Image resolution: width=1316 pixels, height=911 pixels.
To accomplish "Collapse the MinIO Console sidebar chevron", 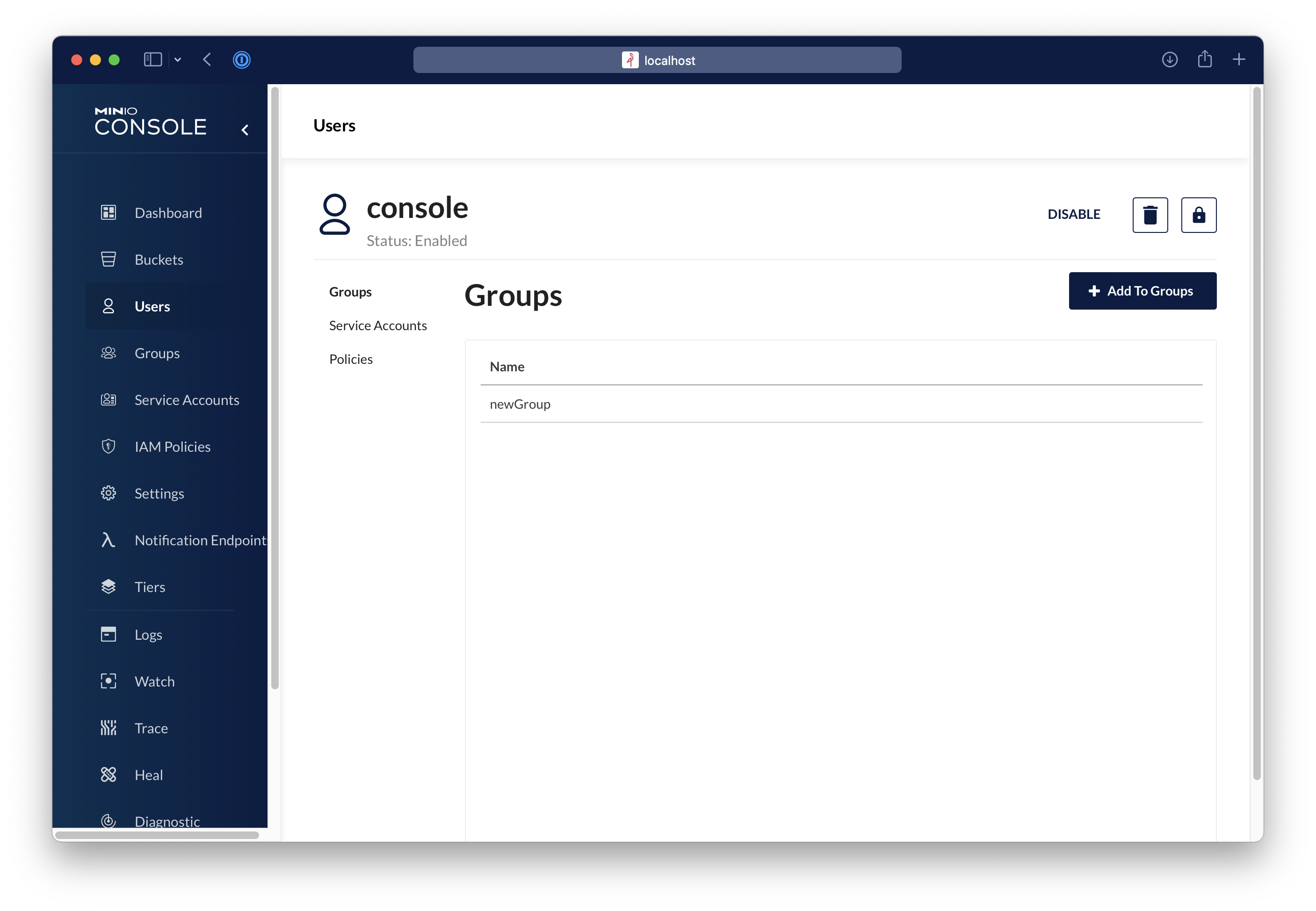I will [x=246, y=130].
